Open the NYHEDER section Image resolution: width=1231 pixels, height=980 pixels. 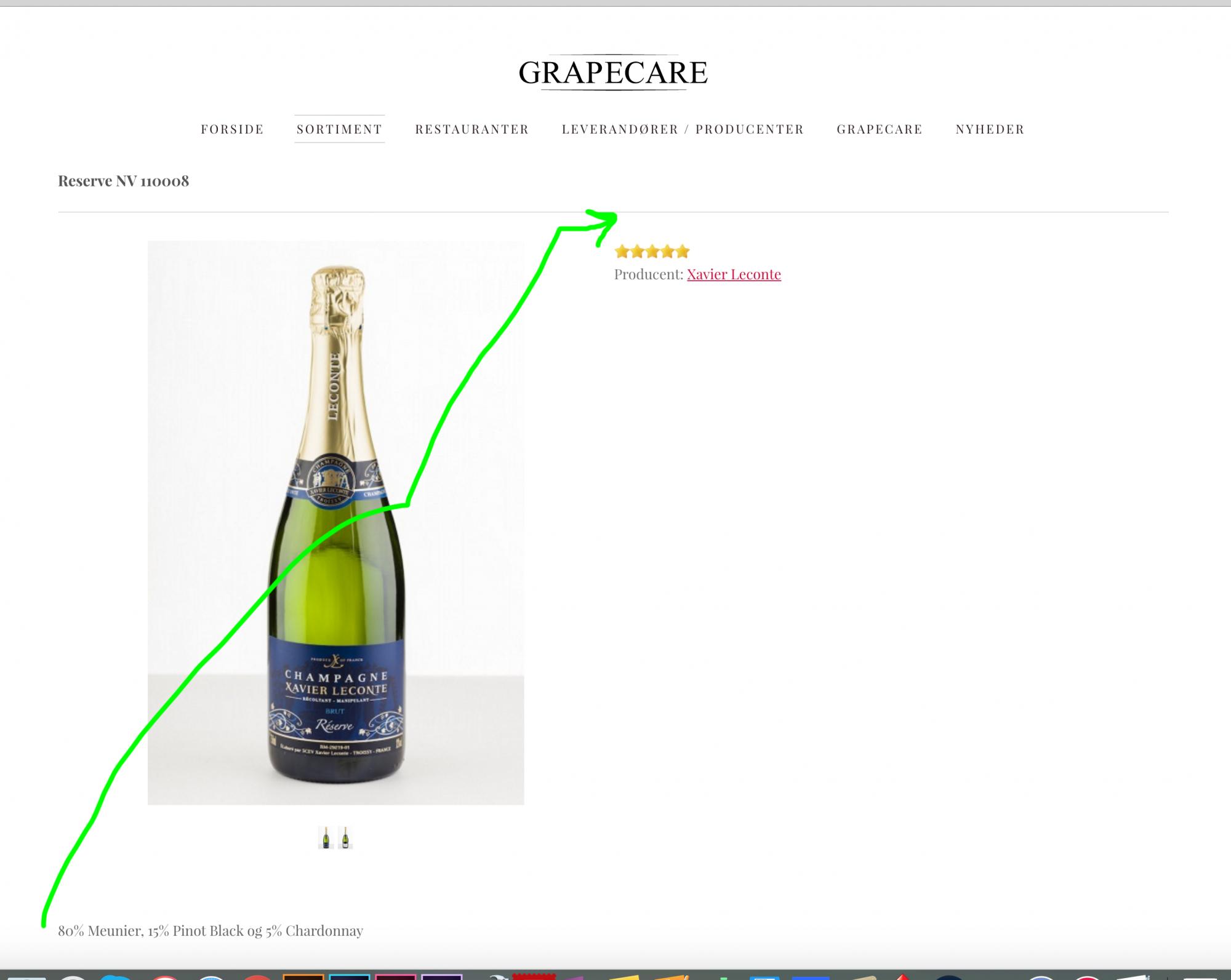pos(990,129)
